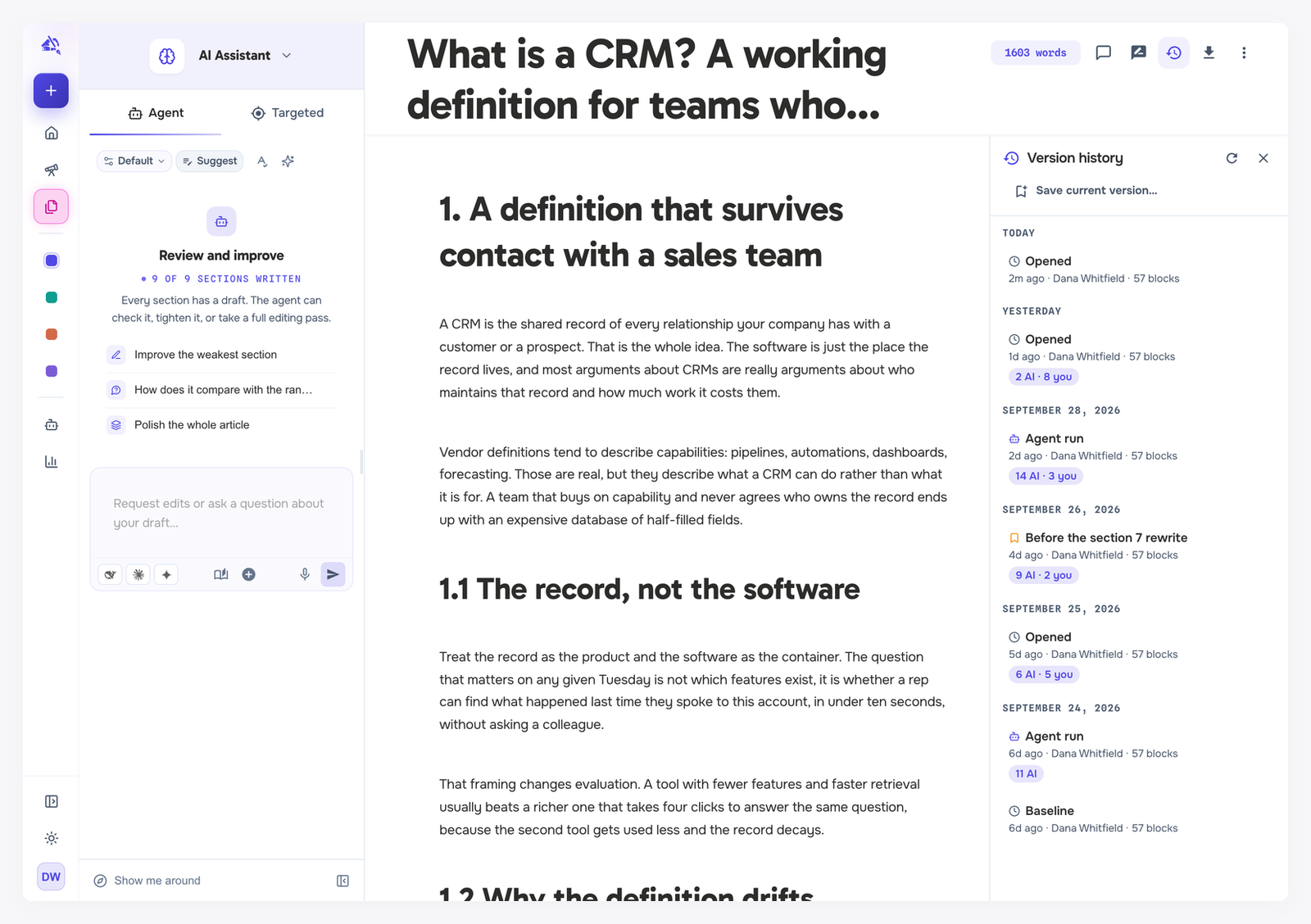1311x924 pixels.
Task: Click Save current version
Action: [1086, 191]
